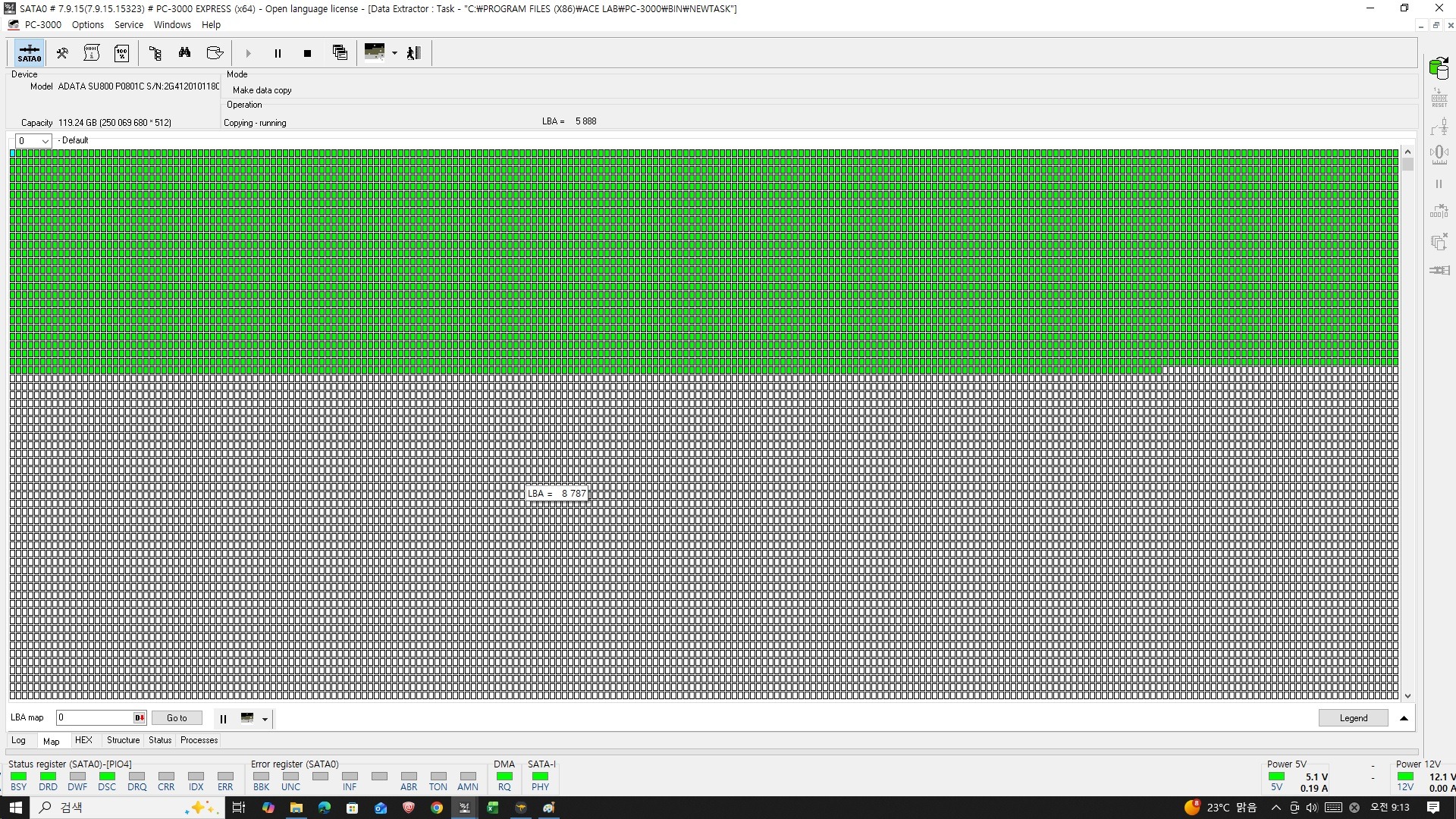Viewport: 1456px width, 819px height.
Task: Click the RESET counter icon in sidebar
Action: 1439,97
